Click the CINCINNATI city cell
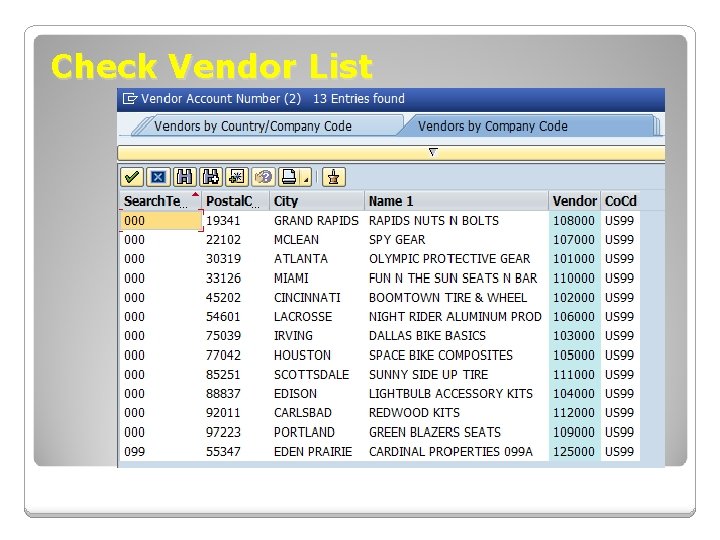Viewport: 720px width, 540px height. (307, 298)
